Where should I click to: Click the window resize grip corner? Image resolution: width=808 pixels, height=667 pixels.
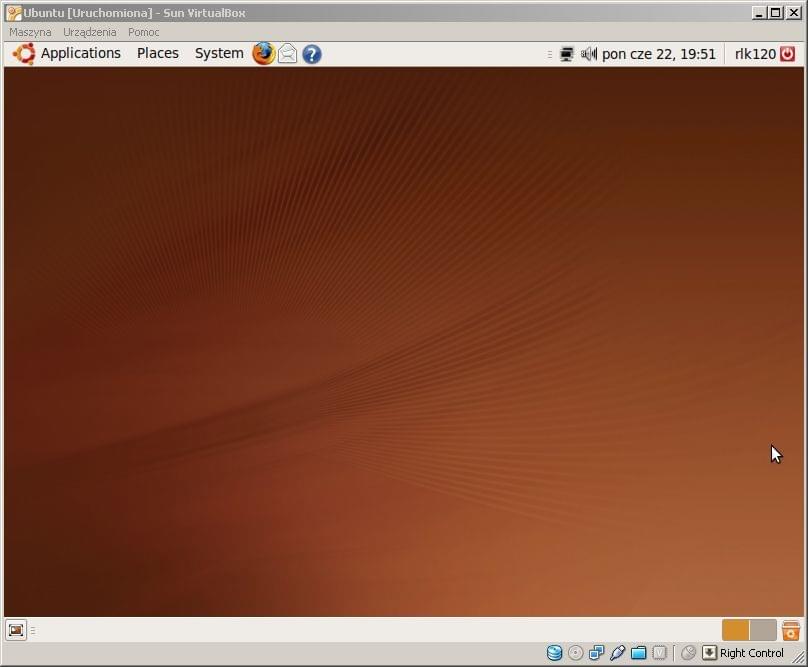pyautogui.click(x=798, y=657)
